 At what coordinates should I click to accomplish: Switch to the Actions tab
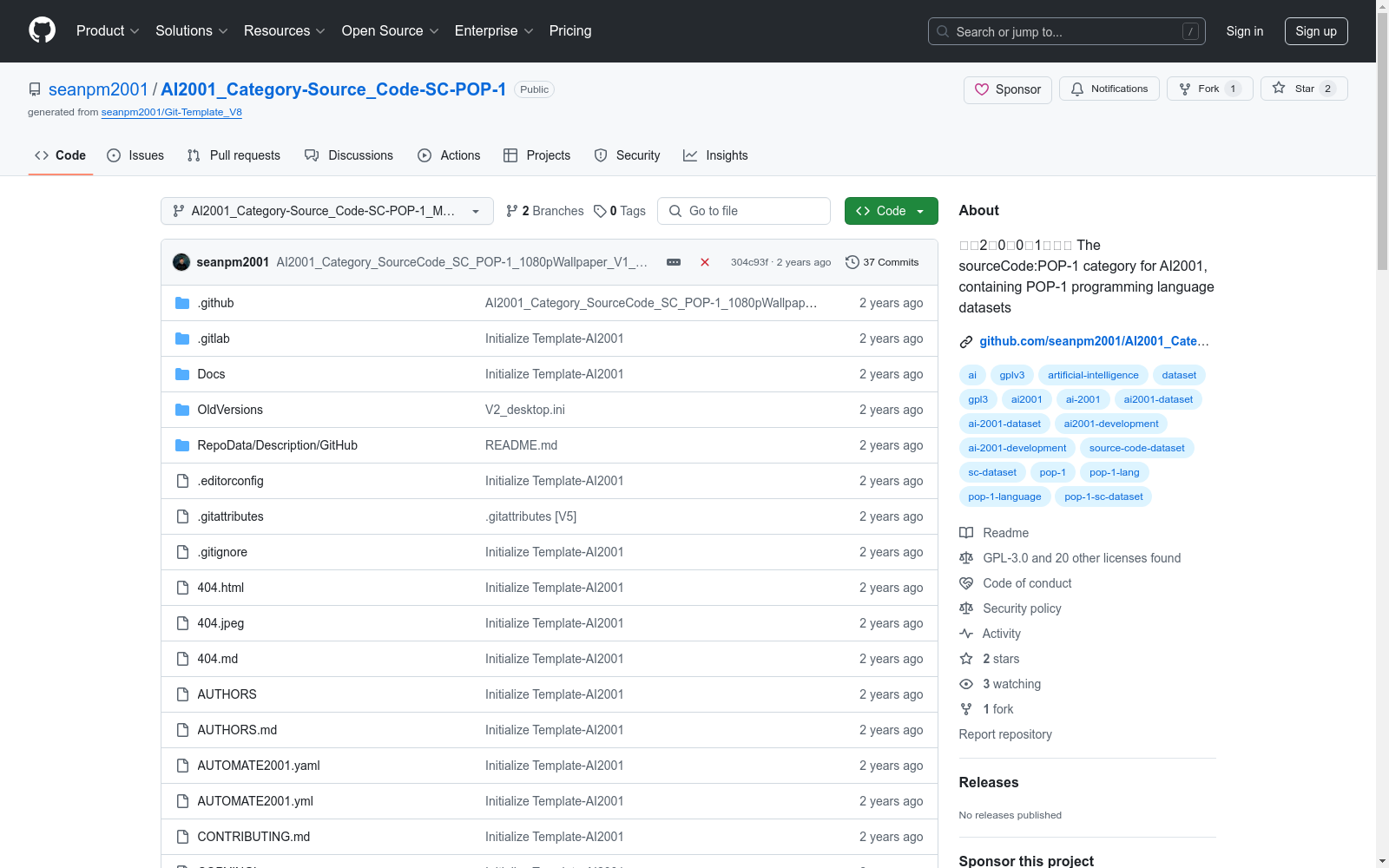(x=449, y=155)
